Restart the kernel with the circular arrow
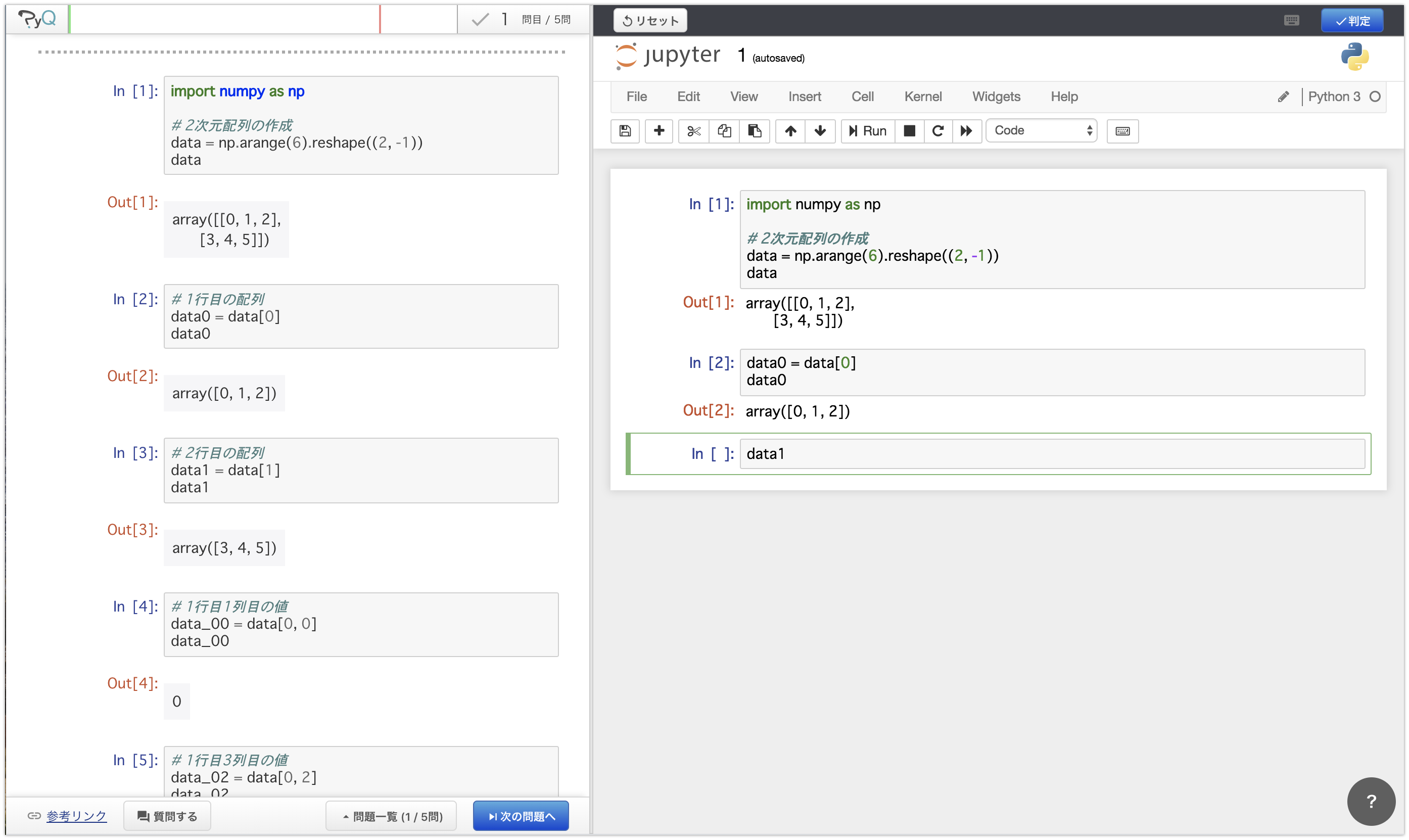 click(937, 131)
